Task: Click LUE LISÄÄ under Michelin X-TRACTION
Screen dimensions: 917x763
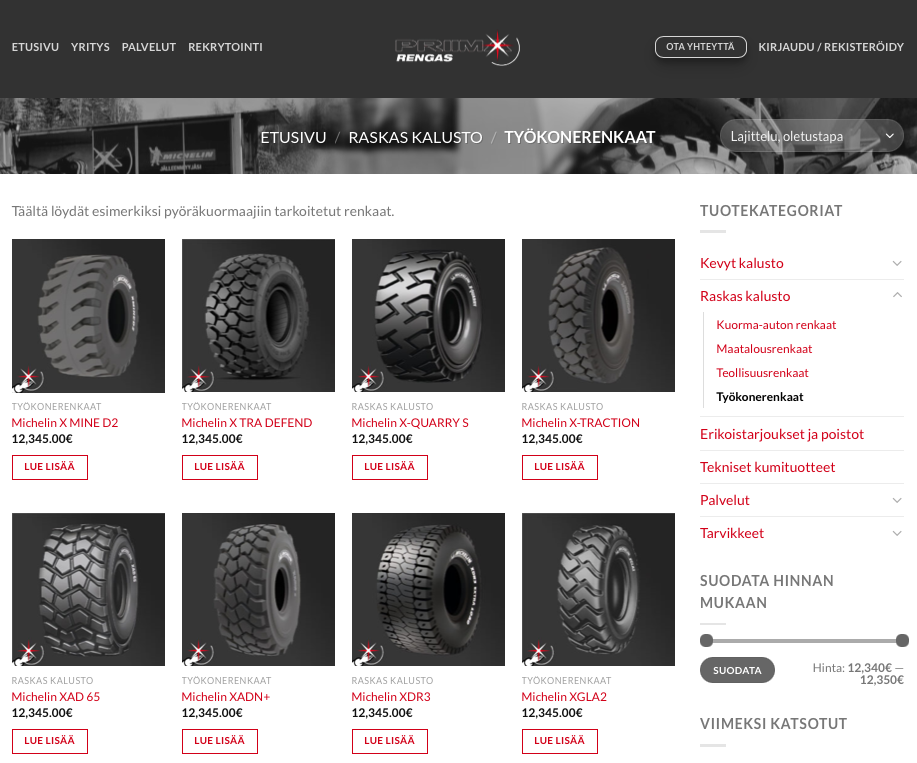Action: [560, 467]
